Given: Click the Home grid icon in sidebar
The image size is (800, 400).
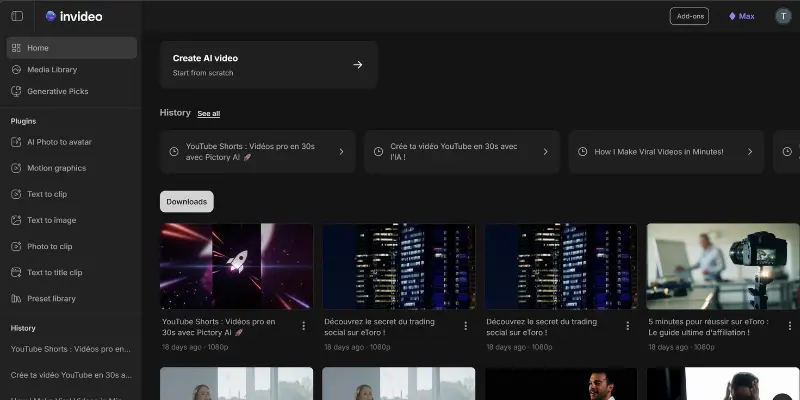Looking at the screenshot, I should [x=16, y=48].
